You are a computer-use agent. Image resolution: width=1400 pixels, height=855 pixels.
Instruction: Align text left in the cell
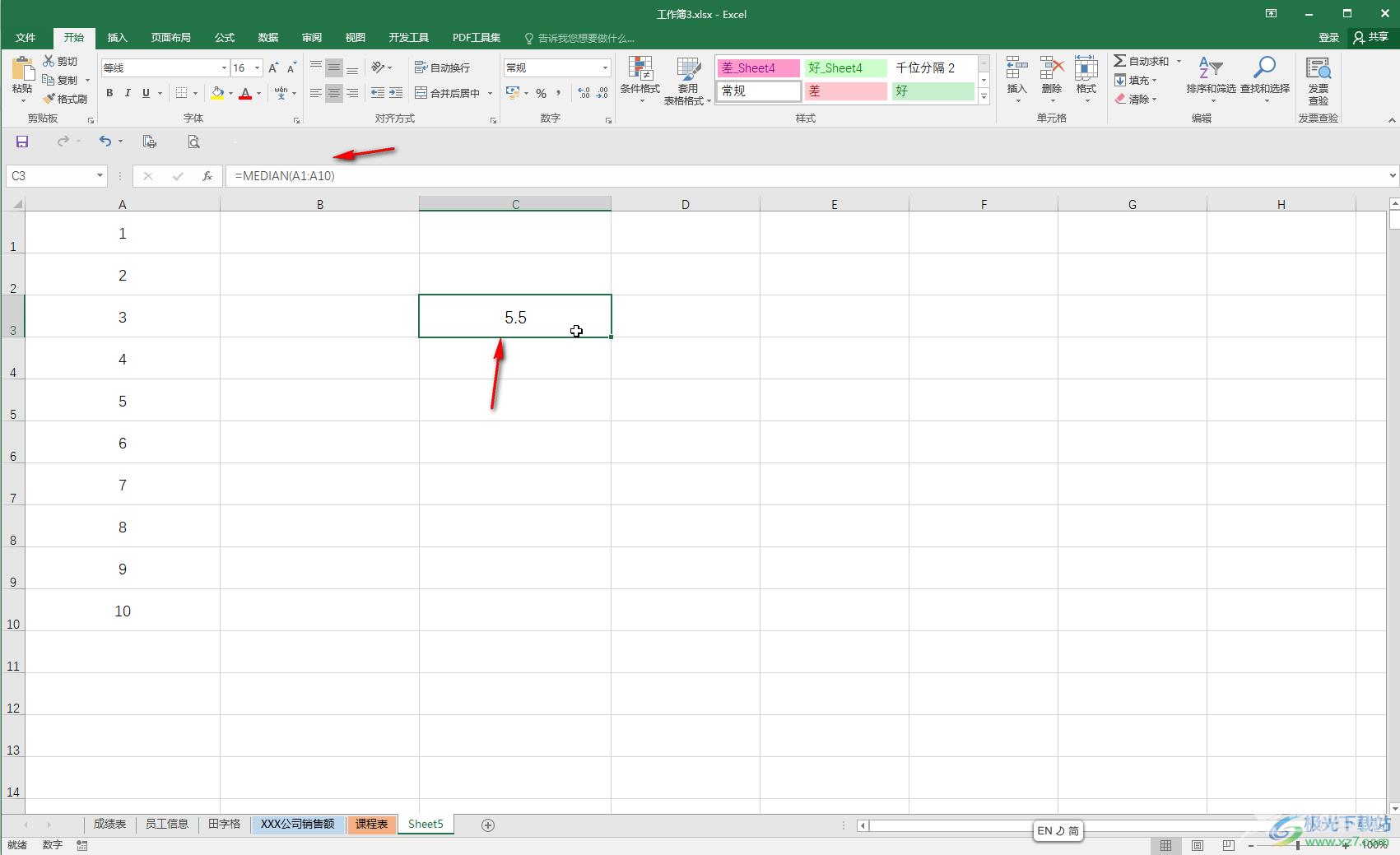pyautogui.click(x=316, y=93)
